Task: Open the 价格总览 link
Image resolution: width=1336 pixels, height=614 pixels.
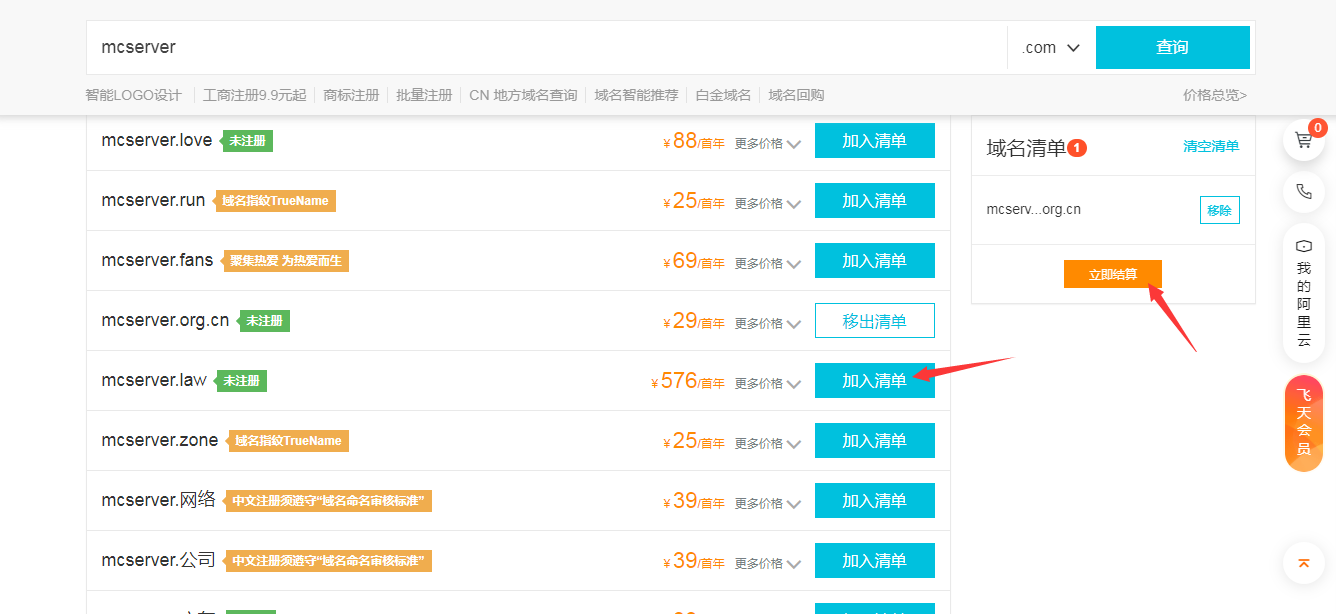Action: [1214, 95]
